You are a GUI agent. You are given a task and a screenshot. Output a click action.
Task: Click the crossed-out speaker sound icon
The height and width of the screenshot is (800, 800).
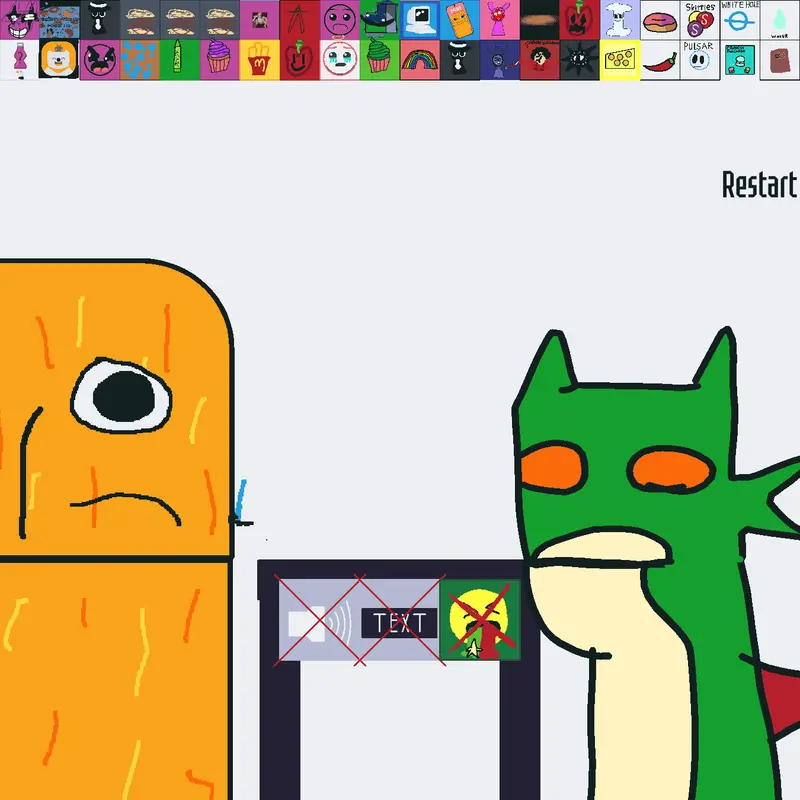319,622
